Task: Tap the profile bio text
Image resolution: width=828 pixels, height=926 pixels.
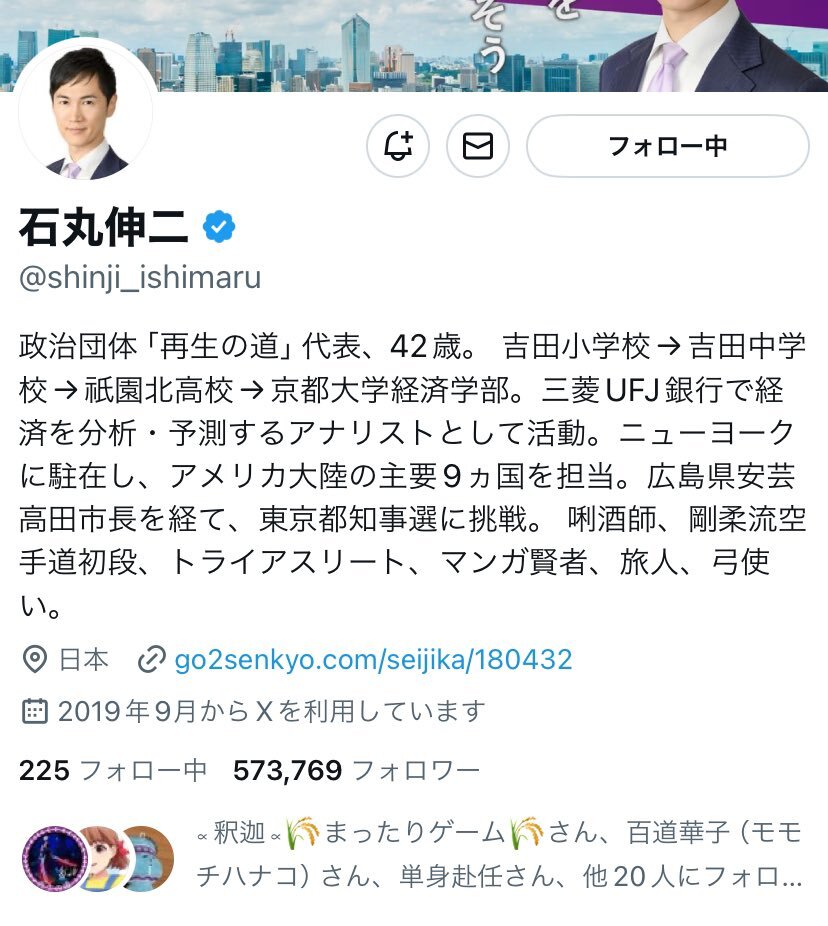Action: tap(413, 475)
